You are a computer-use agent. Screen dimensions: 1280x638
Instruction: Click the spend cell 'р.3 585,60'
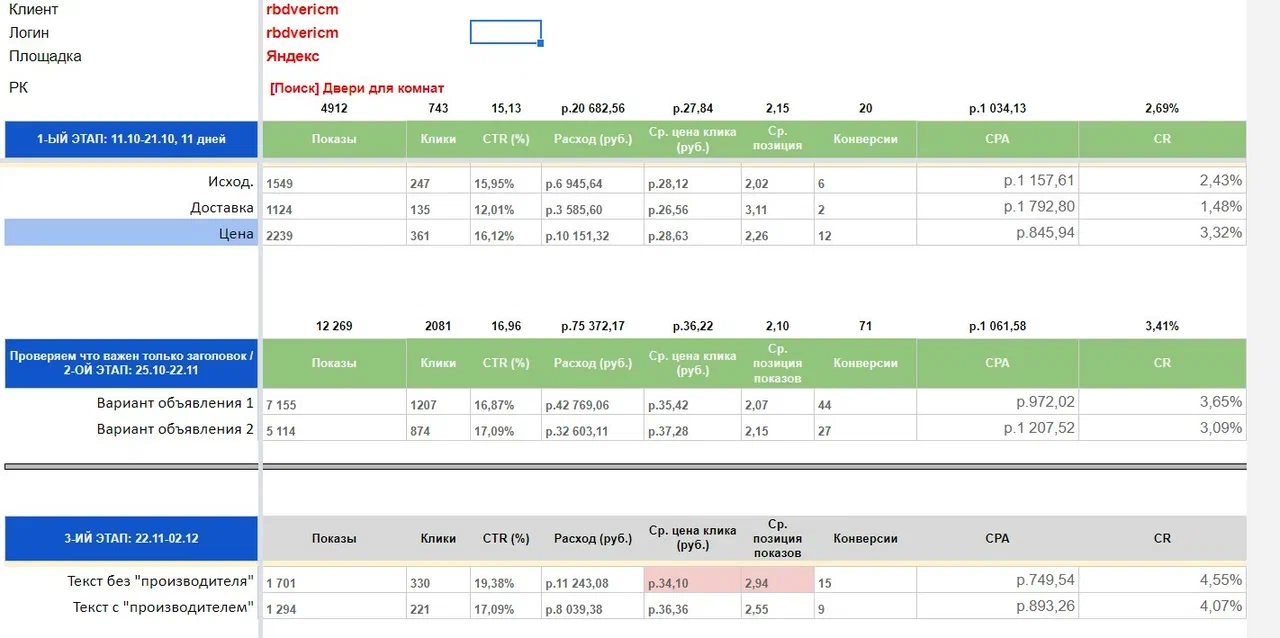[x=593, y=209]
